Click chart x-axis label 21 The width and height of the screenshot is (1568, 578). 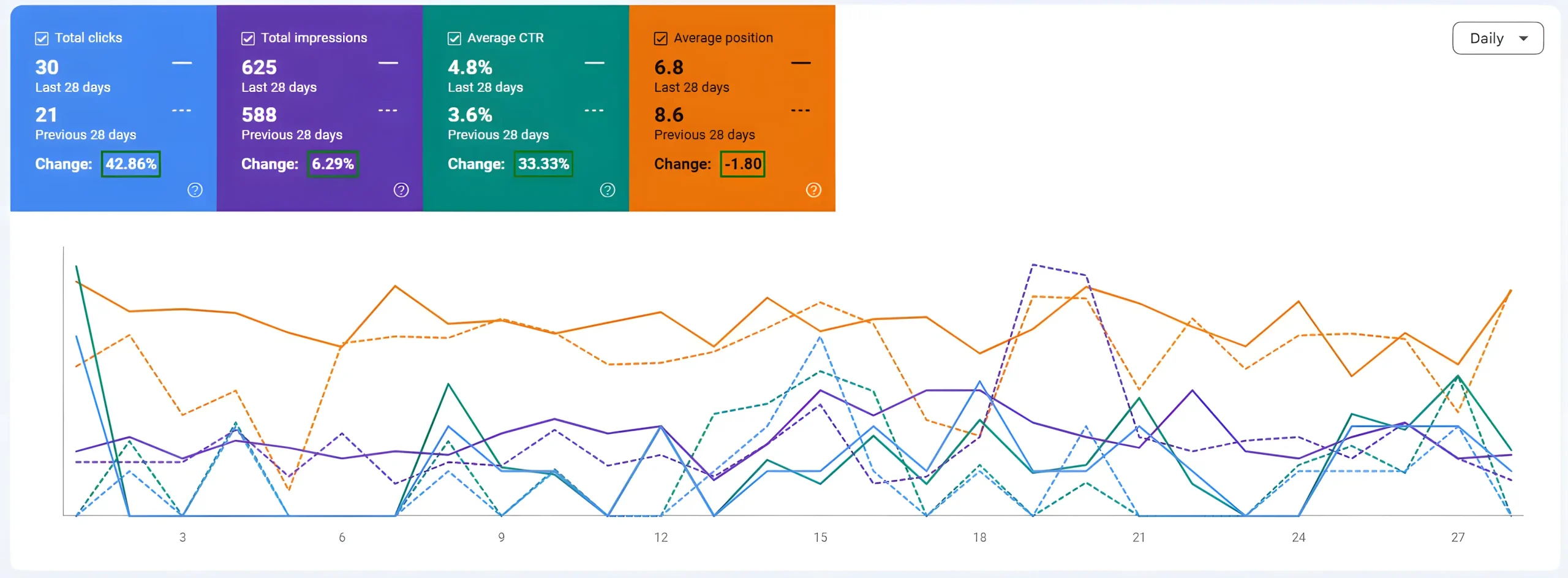(1139, 538)
